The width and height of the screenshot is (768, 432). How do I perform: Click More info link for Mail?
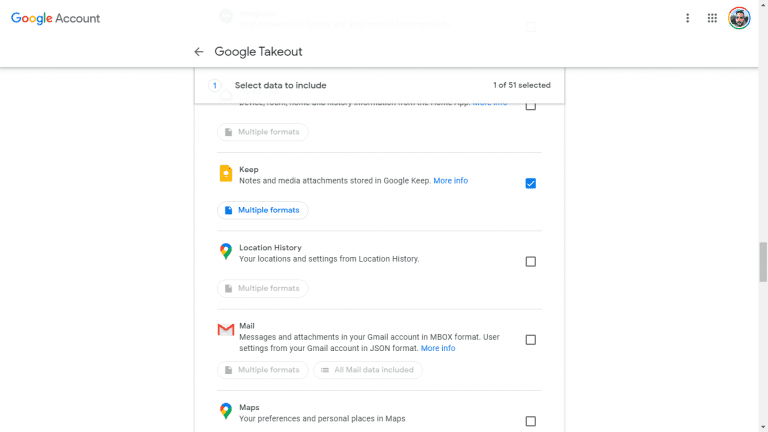[437, 349]
